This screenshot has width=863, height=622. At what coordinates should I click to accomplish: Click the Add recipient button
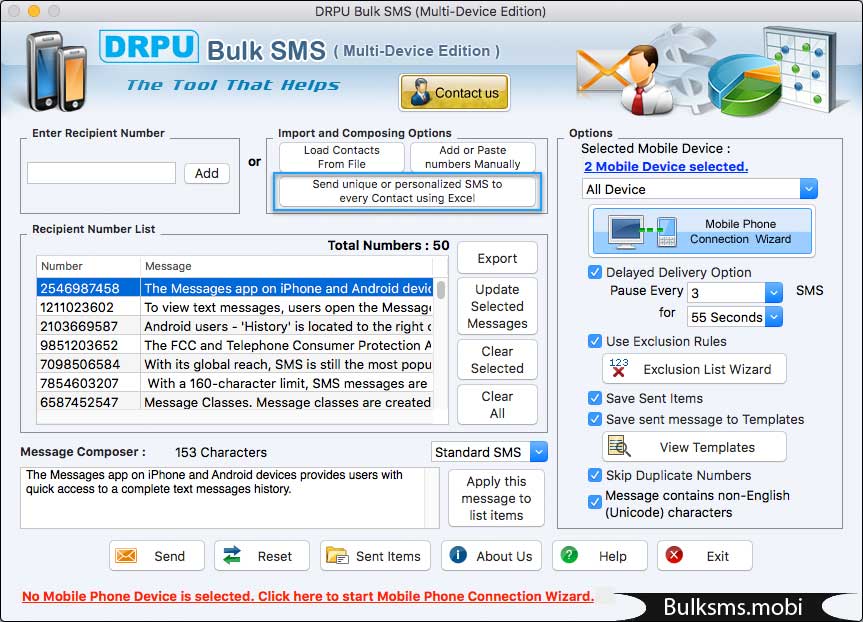coord(206,173)
